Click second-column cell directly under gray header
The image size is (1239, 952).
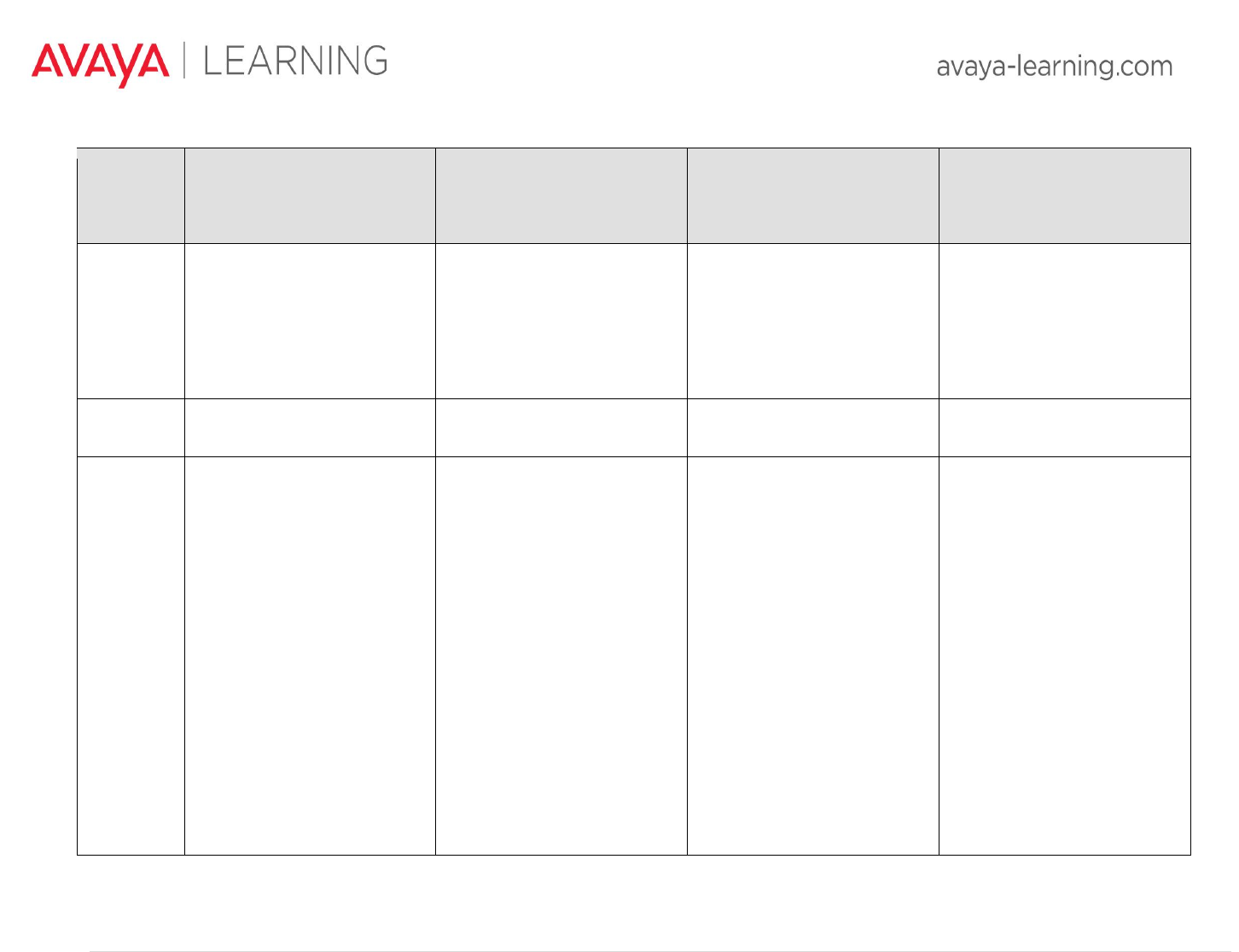tap(310, 321)
